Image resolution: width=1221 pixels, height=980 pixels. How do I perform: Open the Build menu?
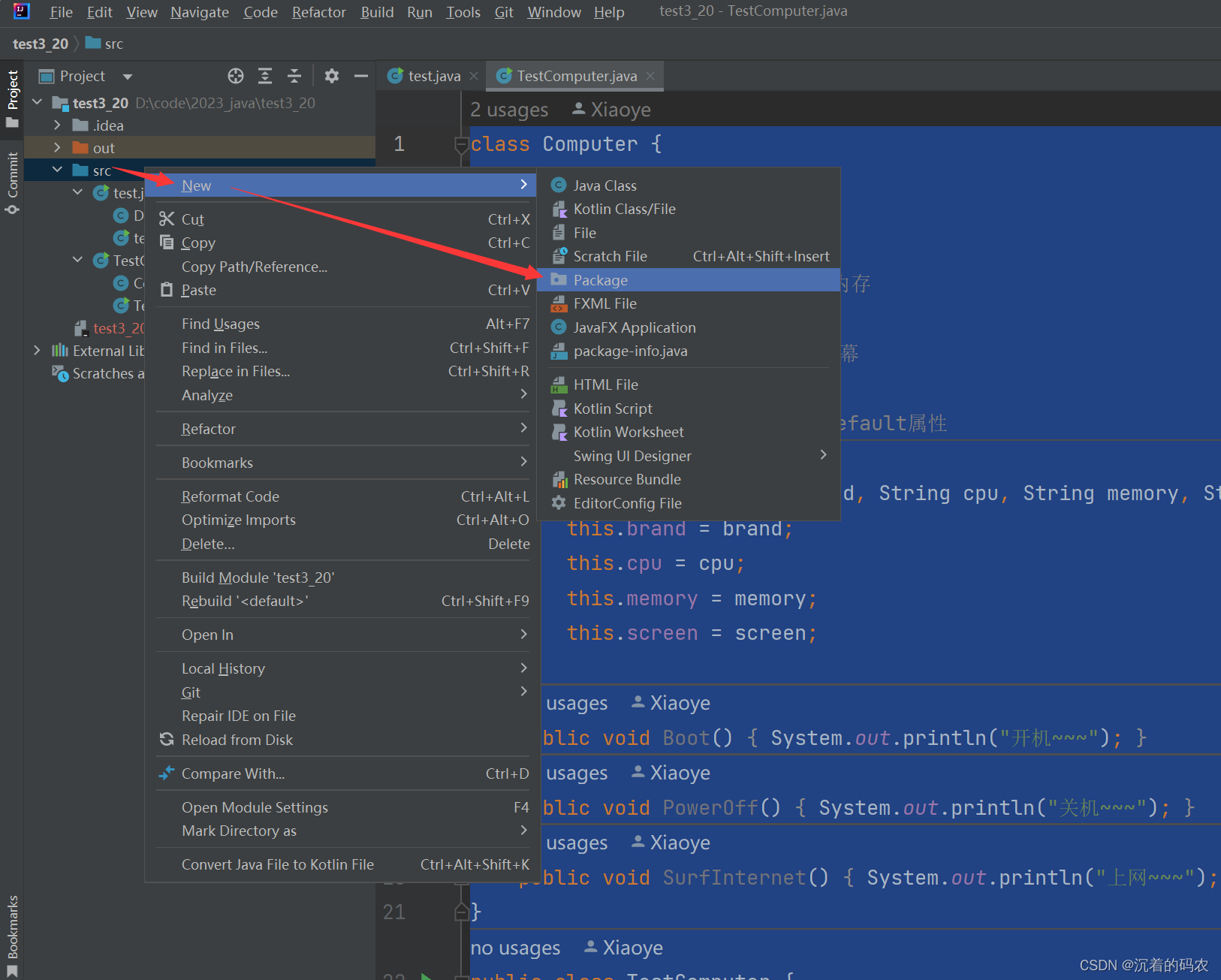(377, 12)
